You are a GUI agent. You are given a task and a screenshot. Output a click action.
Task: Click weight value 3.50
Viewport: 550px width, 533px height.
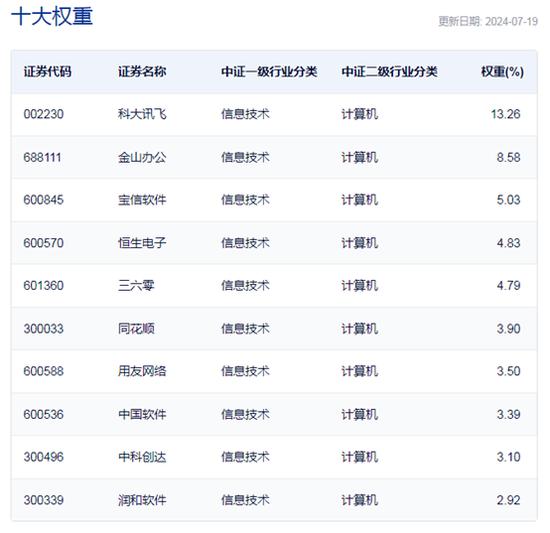(x=508, y=371)
